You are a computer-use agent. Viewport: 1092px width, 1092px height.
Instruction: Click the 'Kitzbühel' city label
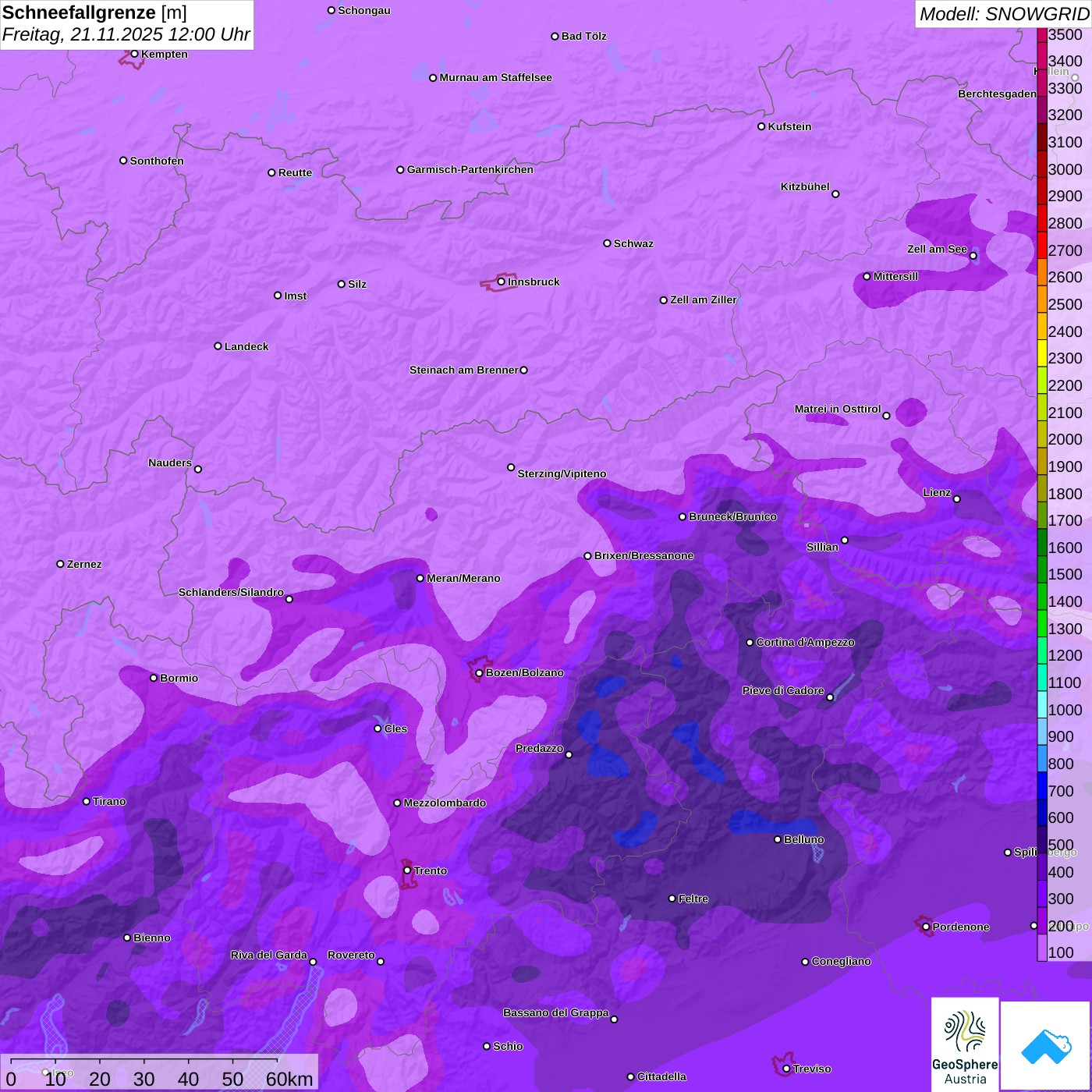pyautogui.click(x=805, y=186)
